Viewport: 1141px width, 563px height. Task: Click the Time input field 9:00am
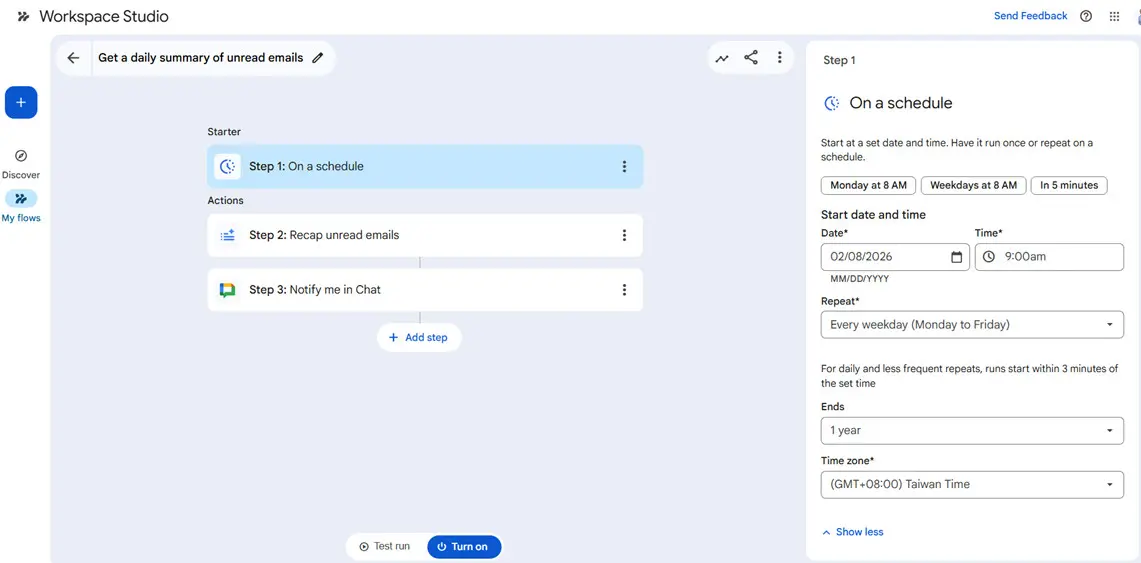tap(1049, 257)
